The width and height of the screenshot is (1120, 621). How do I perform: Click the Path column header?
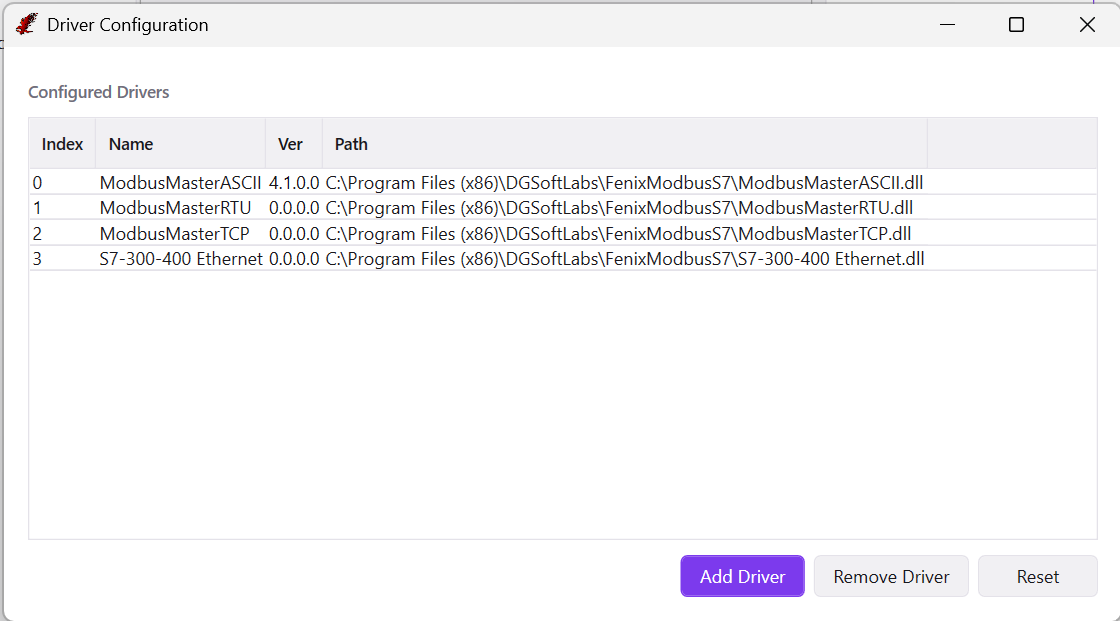point(624,144)
